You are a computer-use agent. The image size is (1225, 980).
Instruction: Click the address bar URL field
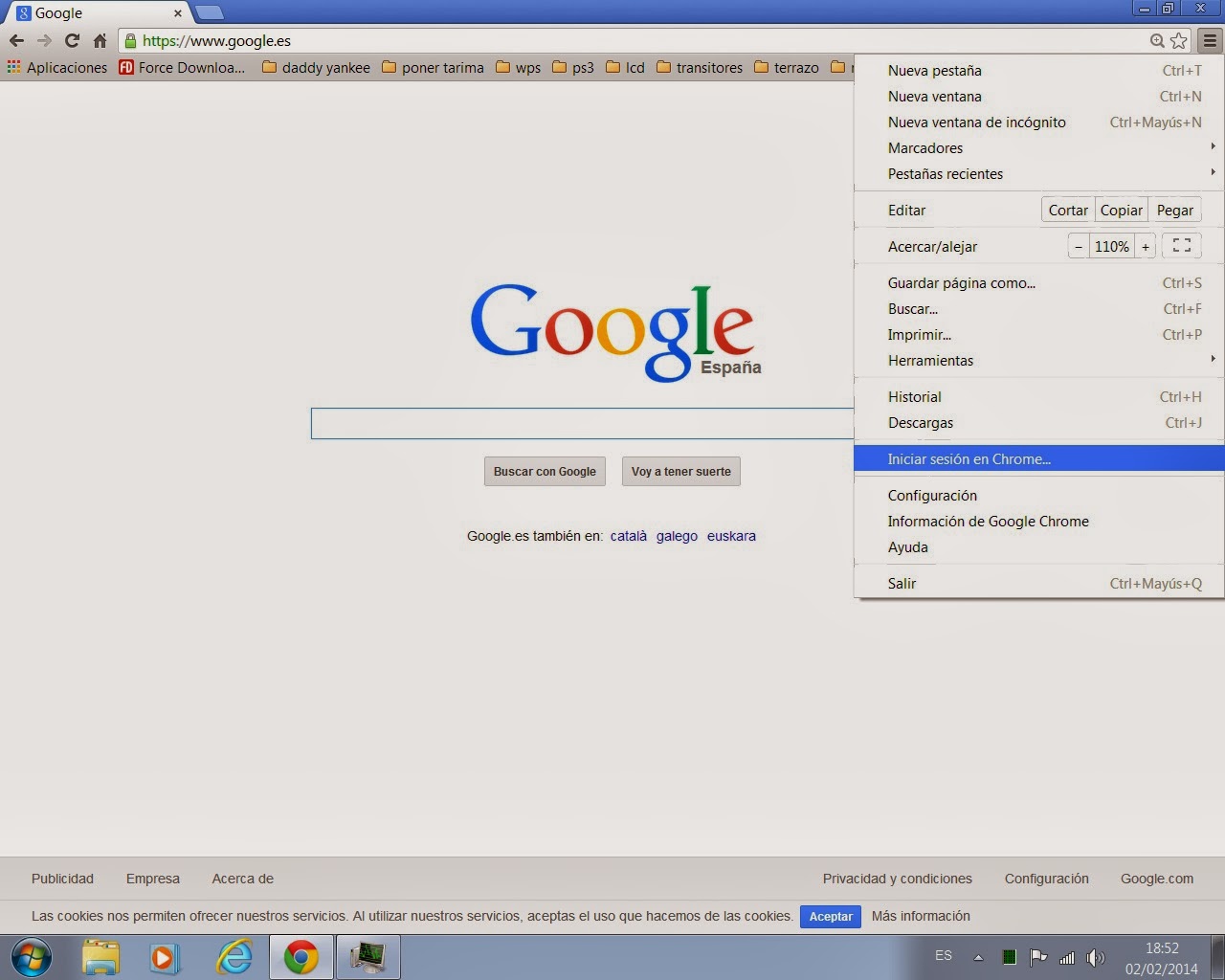(x=641, y=41)
